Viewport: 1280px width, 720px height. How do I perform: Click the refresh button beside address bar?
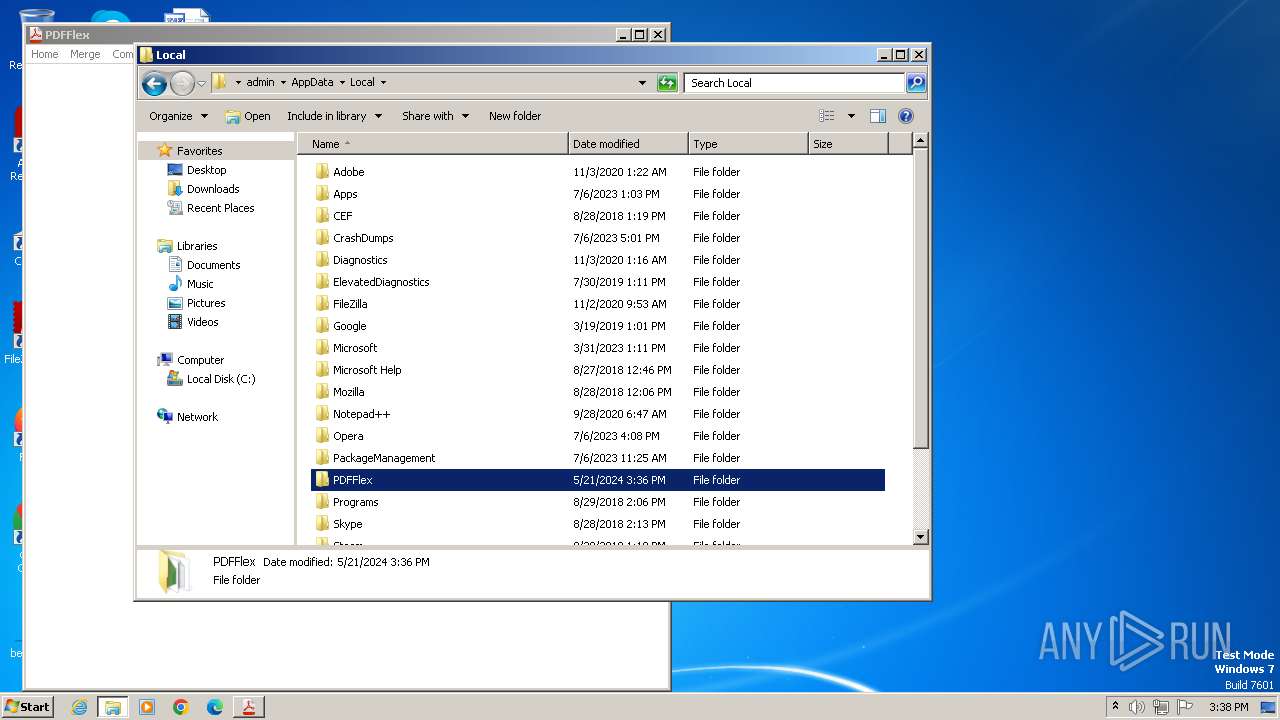click(x=667, y=83)
